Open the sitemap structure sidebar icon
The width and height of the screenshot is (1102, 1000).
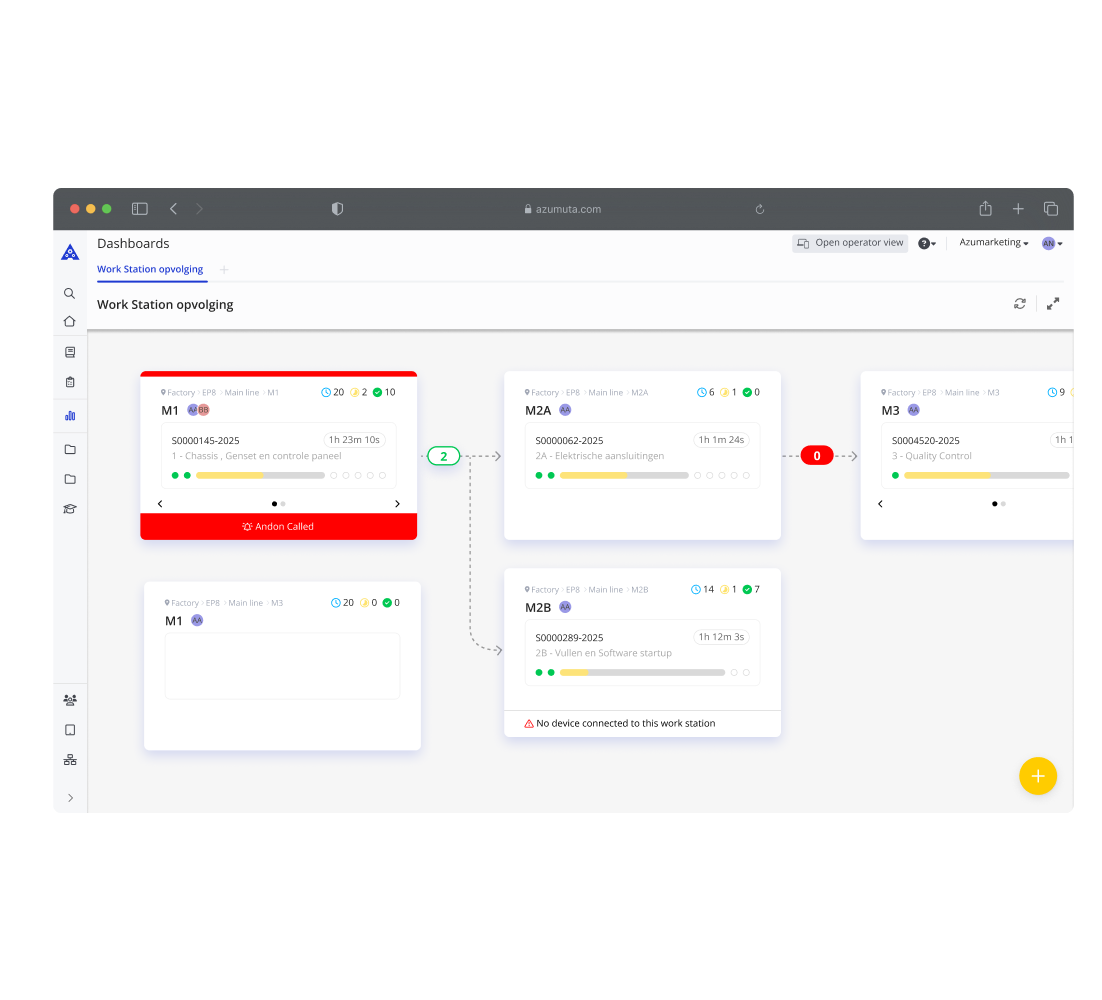[x=70, y=759]
